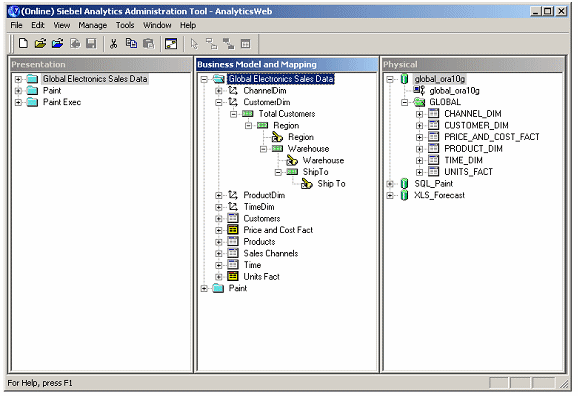578x396 pixels.
Task: Click the Save floppy disk icon
Action: click(91, 44)
